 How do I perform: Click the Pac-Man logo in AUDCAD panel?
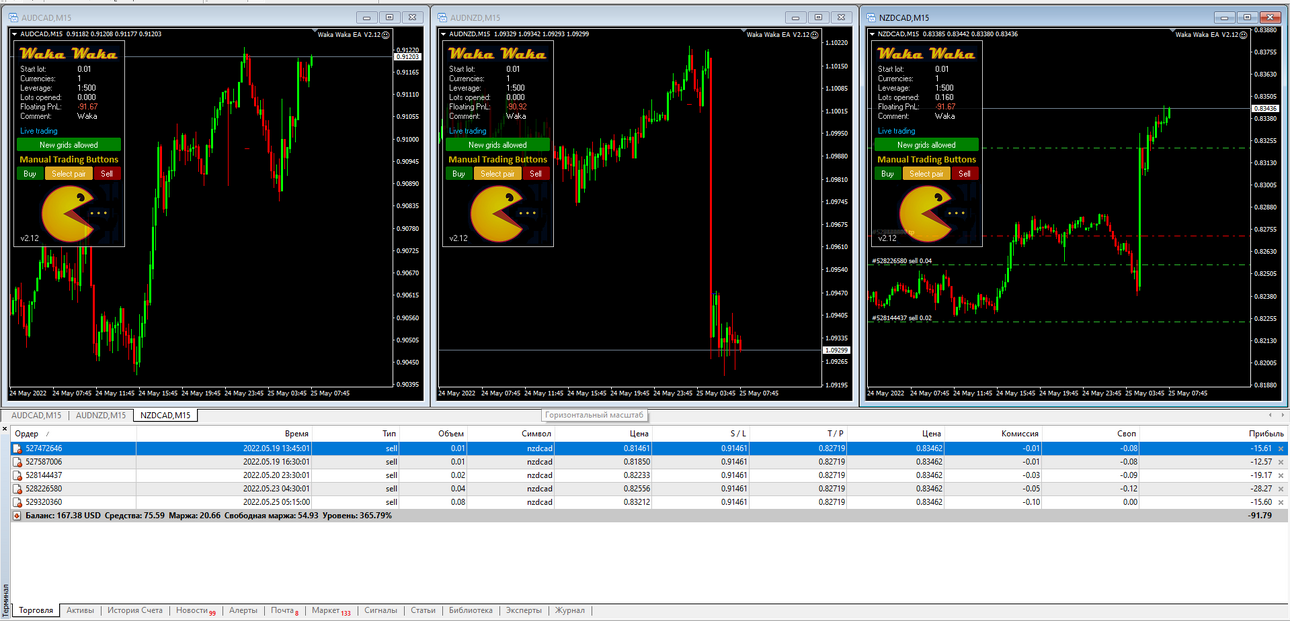pyautogui.click(x=68, y=213)
